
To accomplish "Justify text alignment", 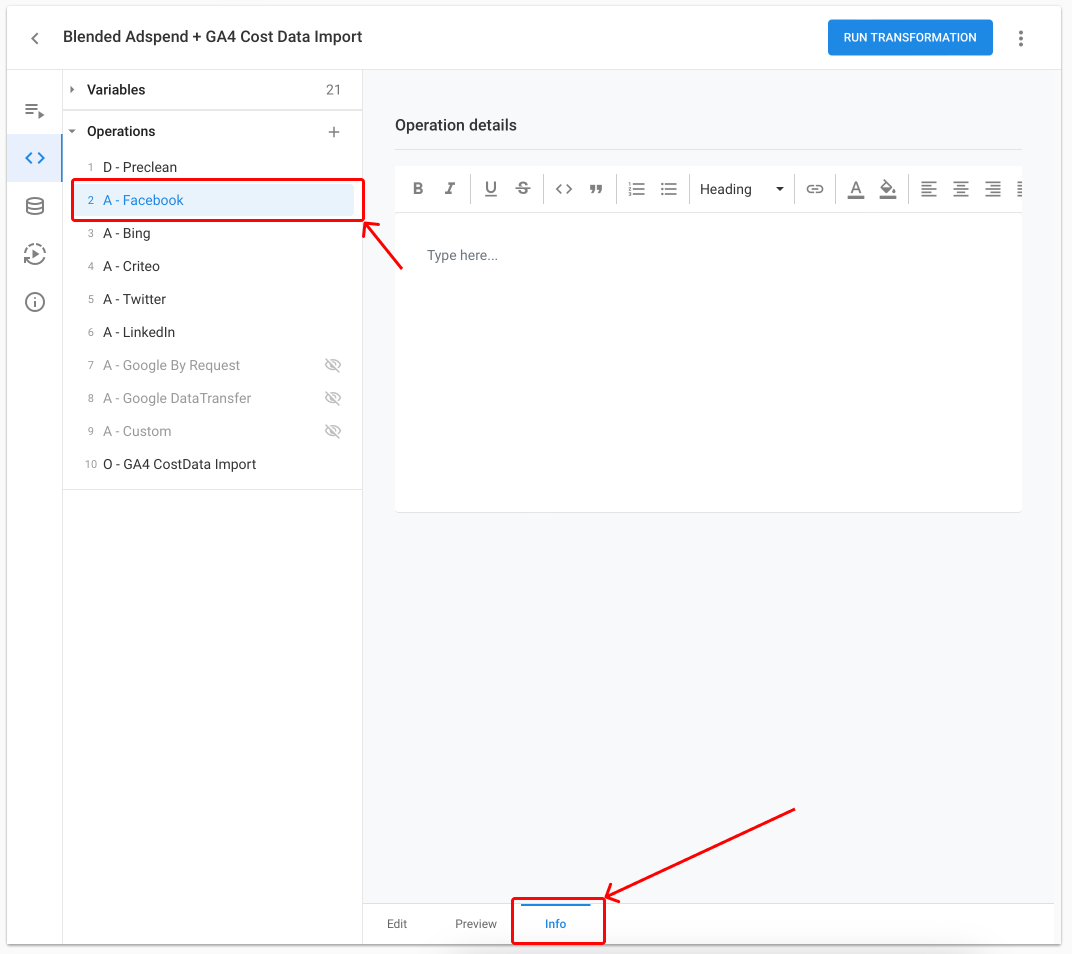I will point(1019,189).
